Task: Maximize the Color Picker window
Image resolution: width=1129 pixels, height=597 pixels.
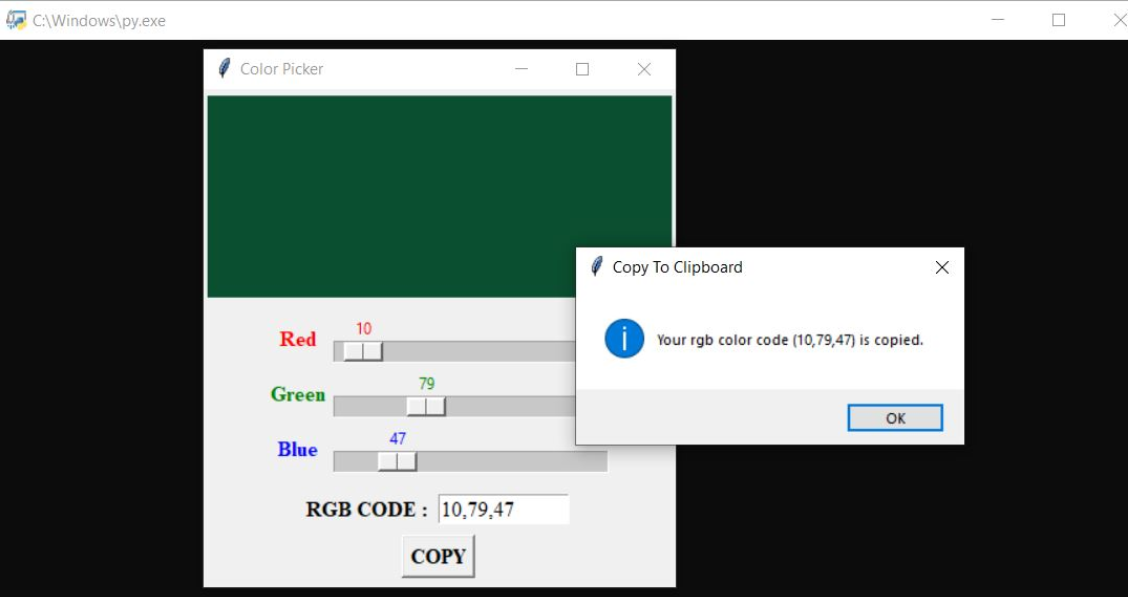Action: [582, 69]
